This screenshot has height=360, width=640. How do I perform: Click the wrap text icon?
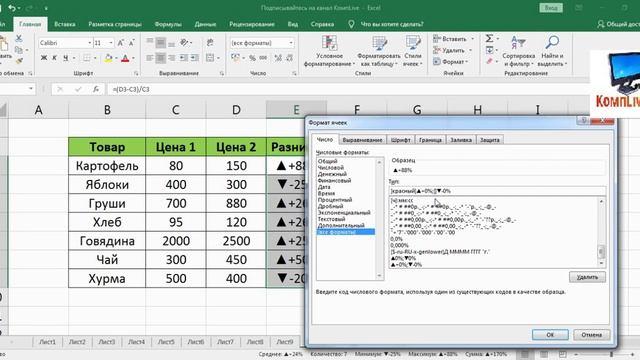pyautogui.click(x=210, y=42)
